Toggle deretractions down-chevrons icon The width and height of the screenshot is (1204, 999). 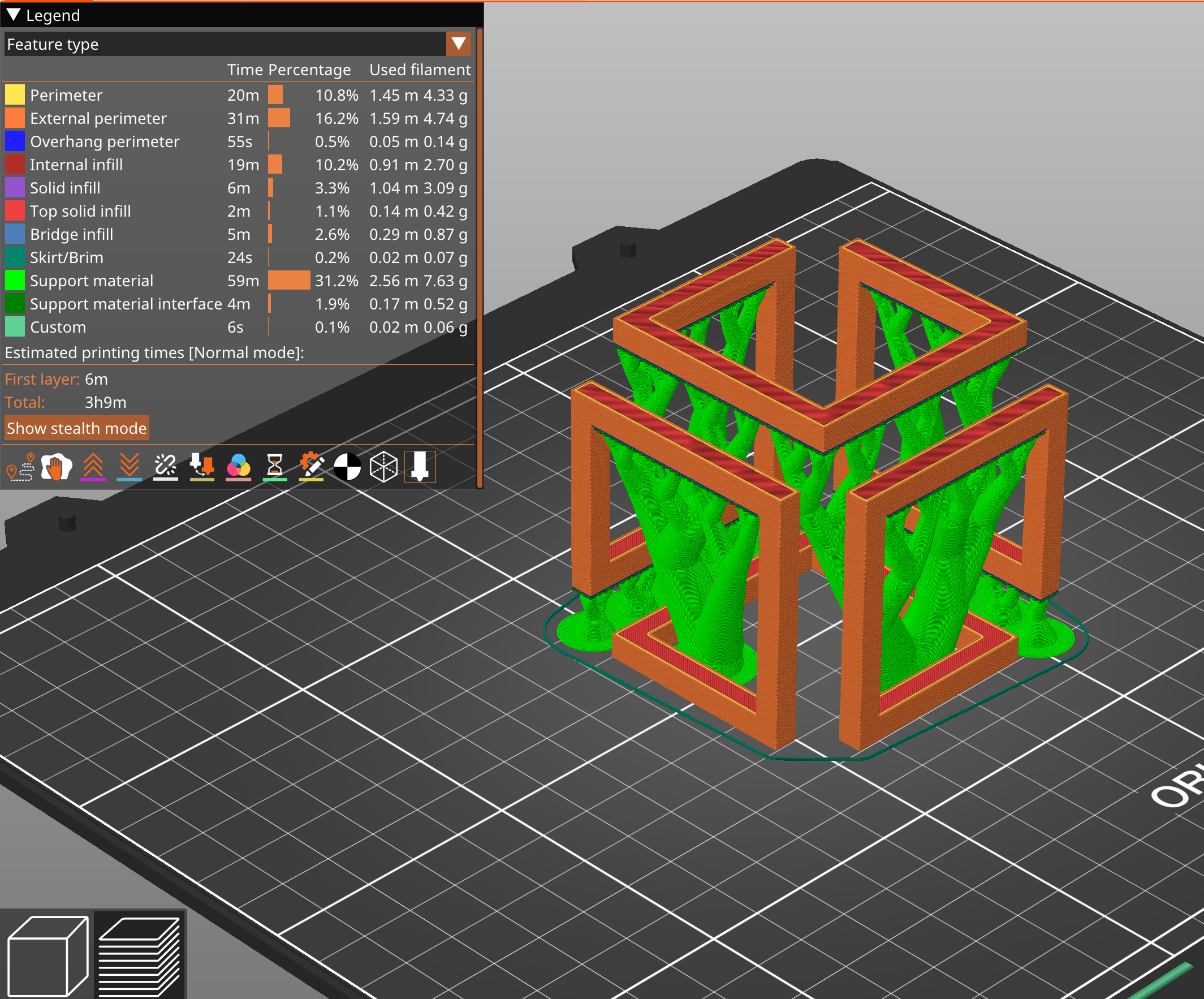(129, 467)
